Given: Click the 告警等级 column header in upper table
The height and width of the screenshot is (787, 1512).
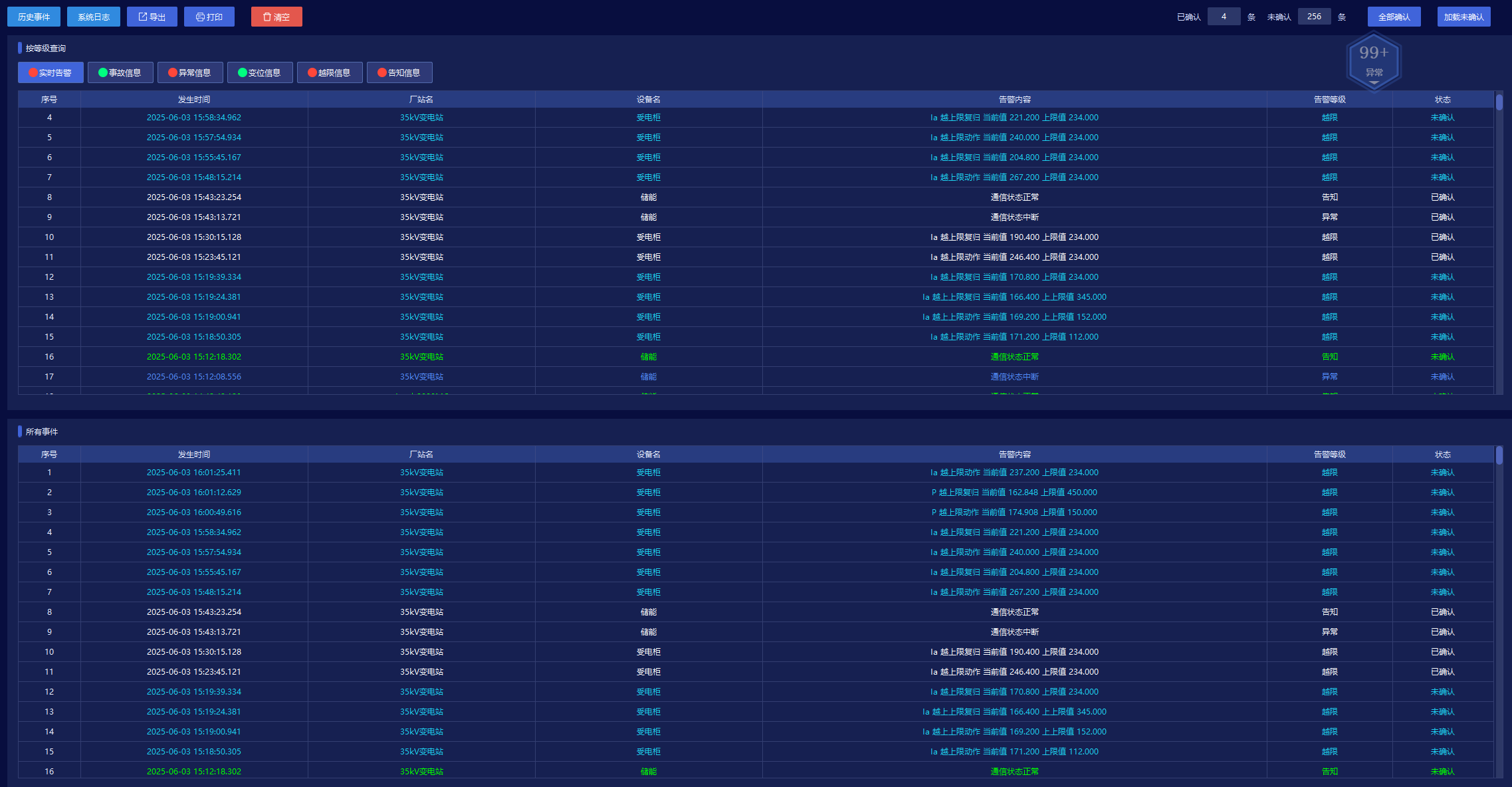Looking at the screenshot, I should point(1329,100).
